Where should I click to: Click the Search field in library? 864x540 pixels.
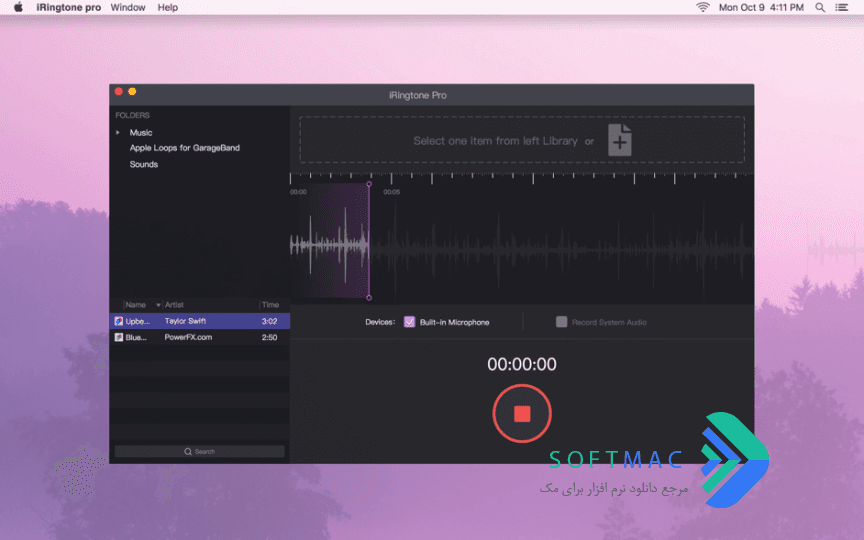(199, 451)
